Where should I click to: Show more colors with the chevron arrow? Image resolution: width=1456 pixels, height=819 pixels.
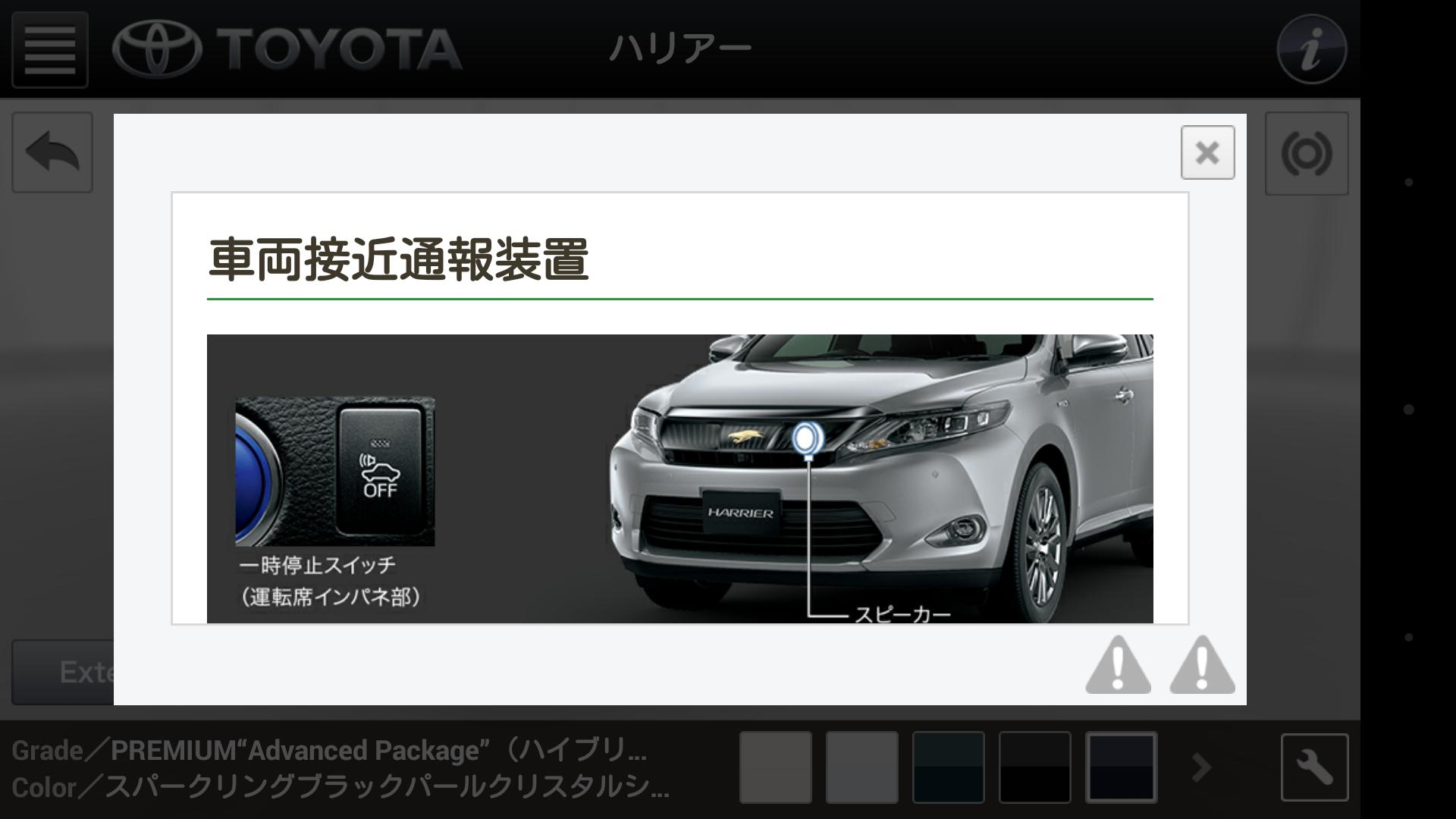pos(1201,767)
